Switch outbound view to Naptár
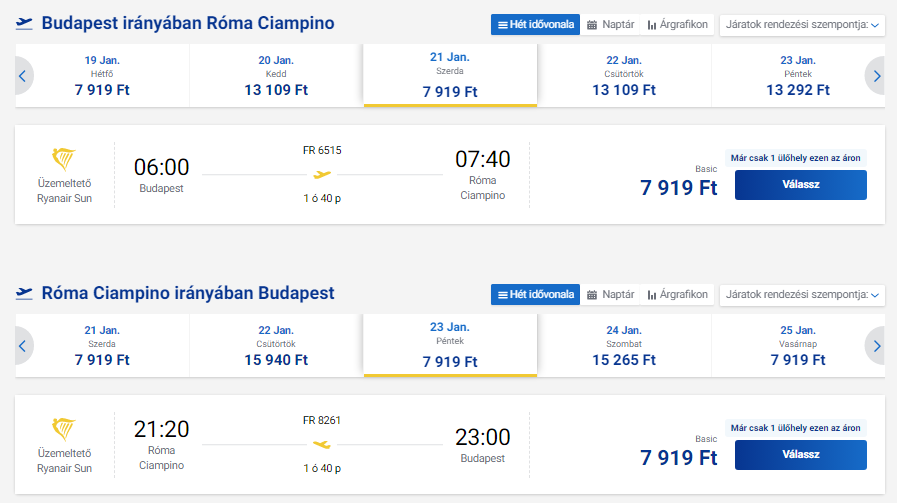 [610, 24]
